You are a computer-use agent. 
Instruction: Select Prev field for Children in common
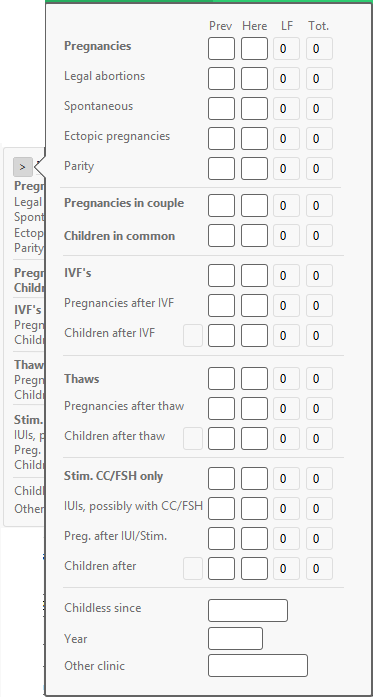[x=221, y=236]
